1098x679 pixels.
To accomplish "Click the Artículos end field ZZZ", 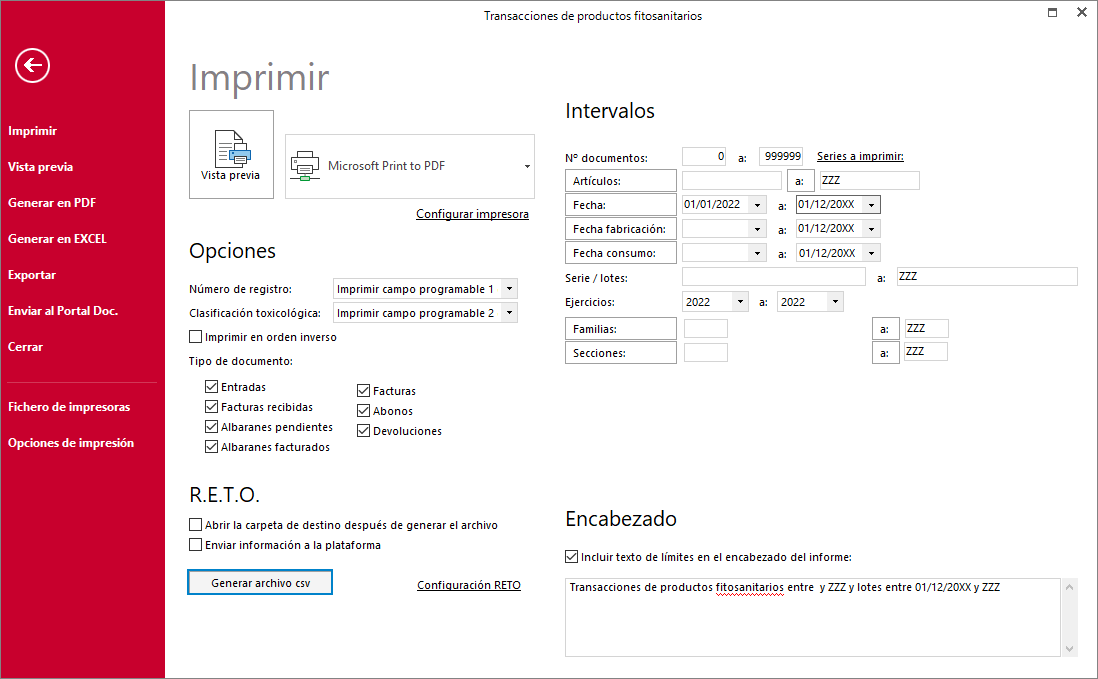I will click(869, 181).
